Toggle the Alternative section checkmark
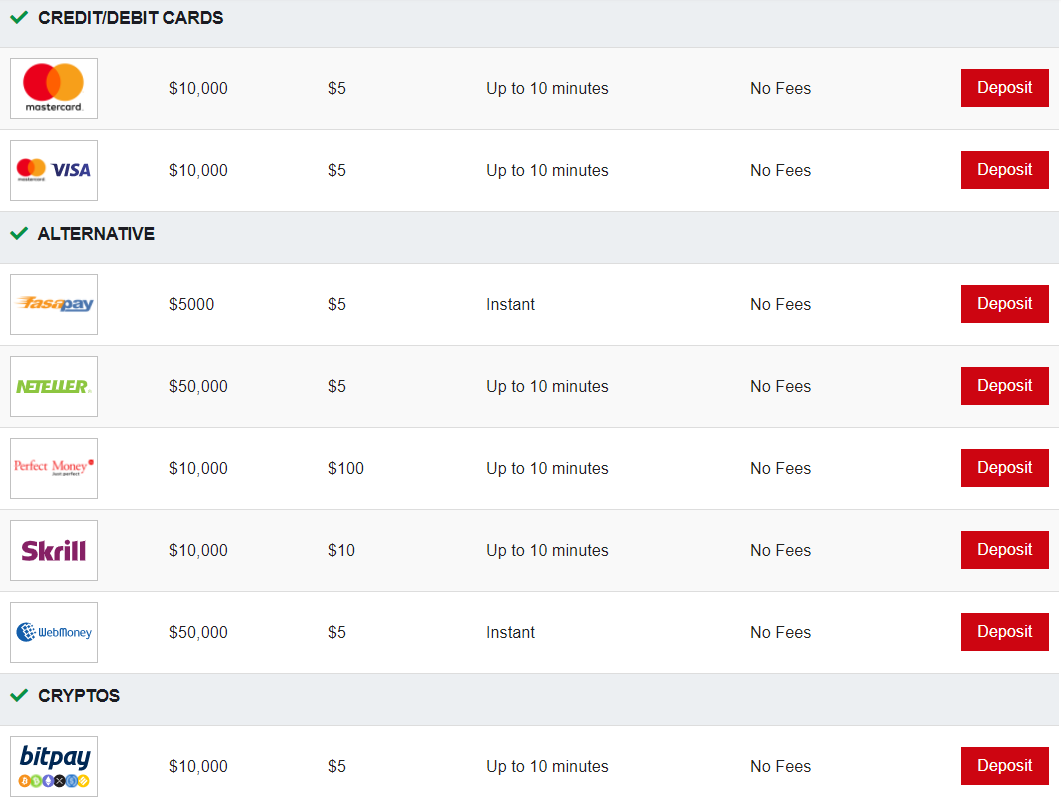The height and width of the screenshot is (807, 1061). (19, 233)
